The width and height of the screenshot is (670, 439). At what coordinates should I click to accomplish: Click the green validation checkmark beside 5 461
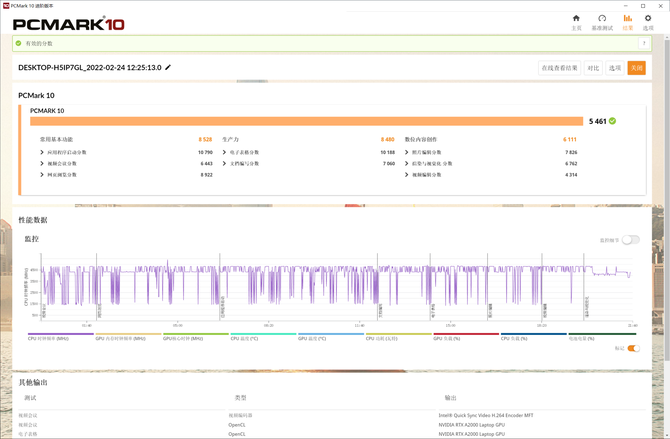click(x=612, y=120)
